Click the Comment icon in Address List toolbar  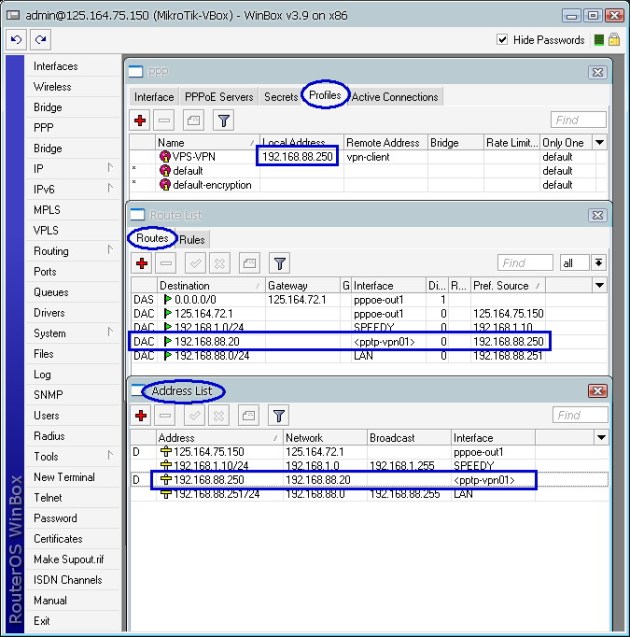249,416
